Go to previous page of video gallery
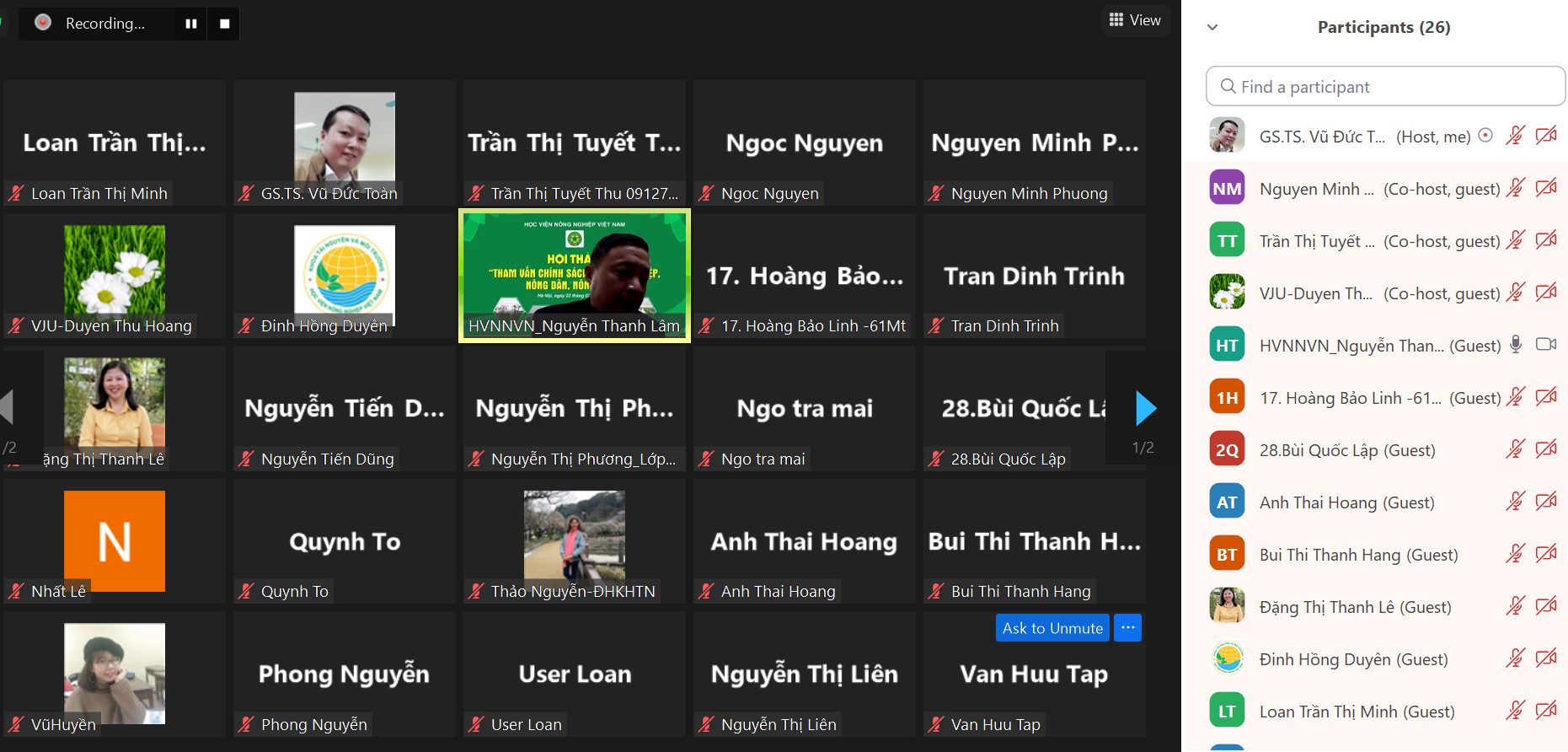This screenshot has height=752, width=1568. (x=8, y=407)
